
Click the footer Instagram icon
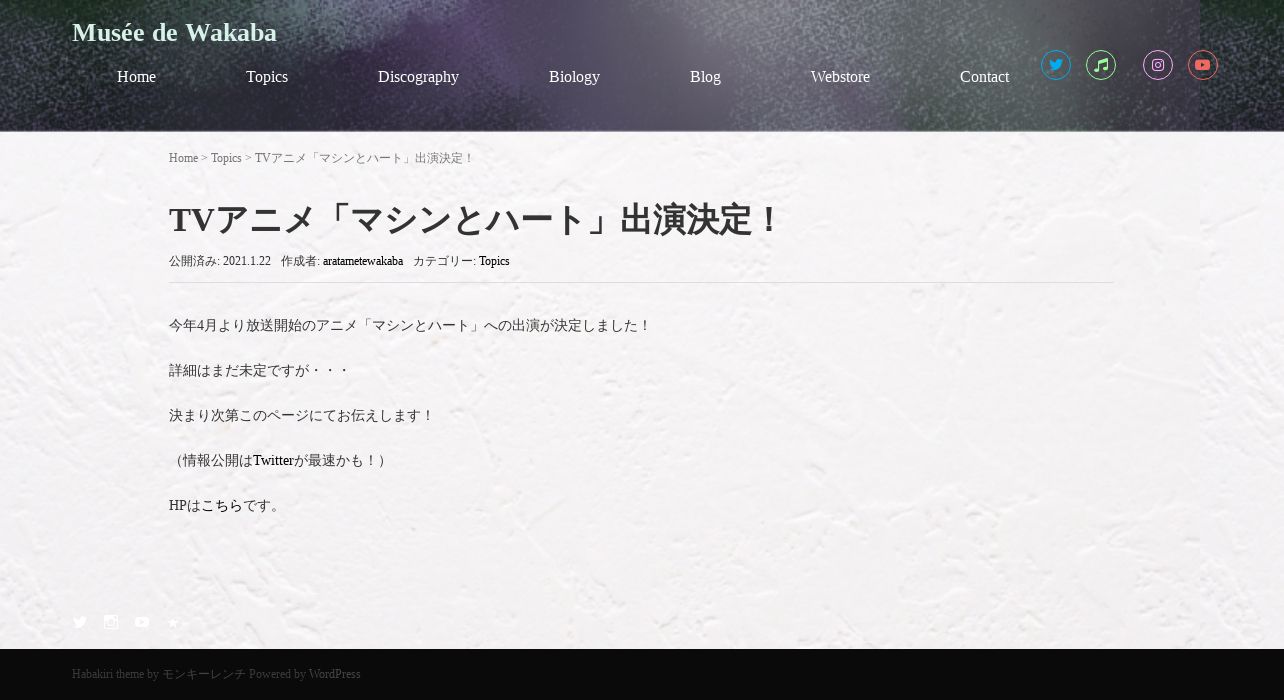tap(111, 622)
